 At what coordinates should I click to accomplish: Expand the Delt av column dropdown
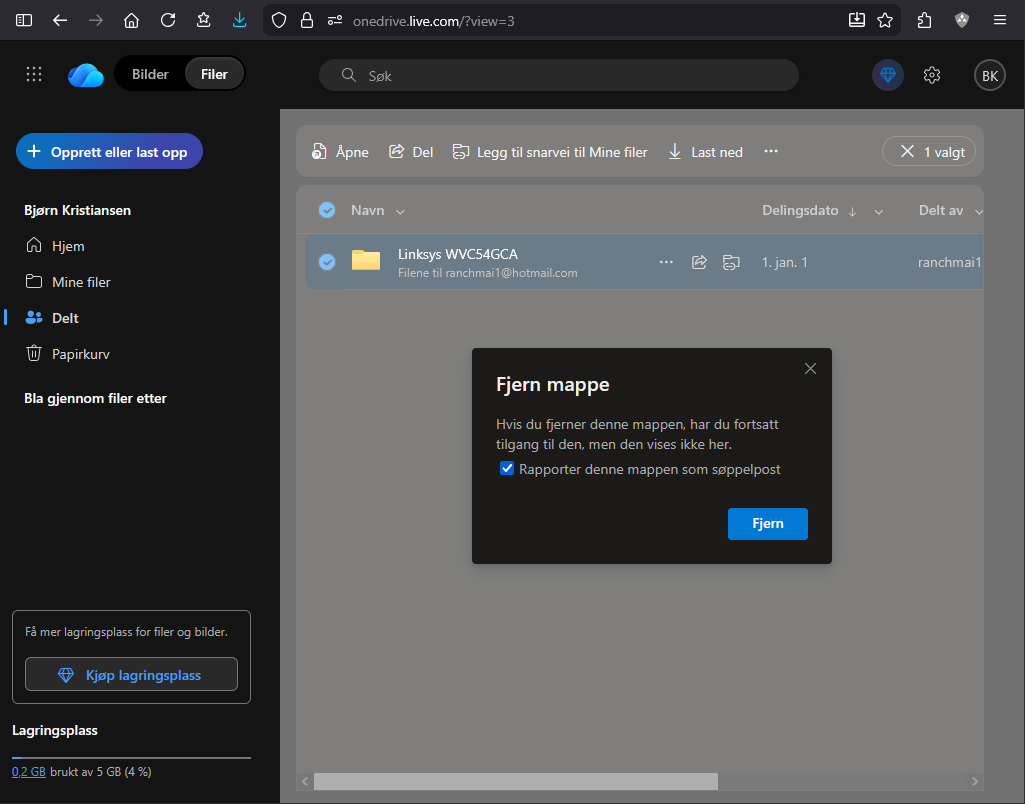pyautogui.click(x=978, y=212)
